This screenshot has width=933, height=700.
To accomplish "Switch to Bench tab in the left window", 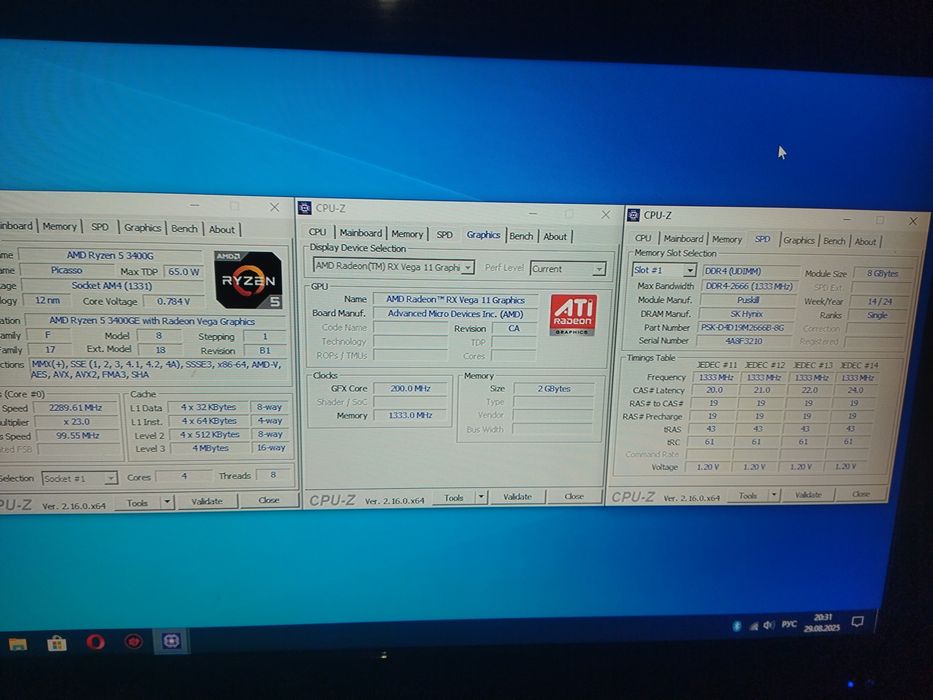I will 184,229.
